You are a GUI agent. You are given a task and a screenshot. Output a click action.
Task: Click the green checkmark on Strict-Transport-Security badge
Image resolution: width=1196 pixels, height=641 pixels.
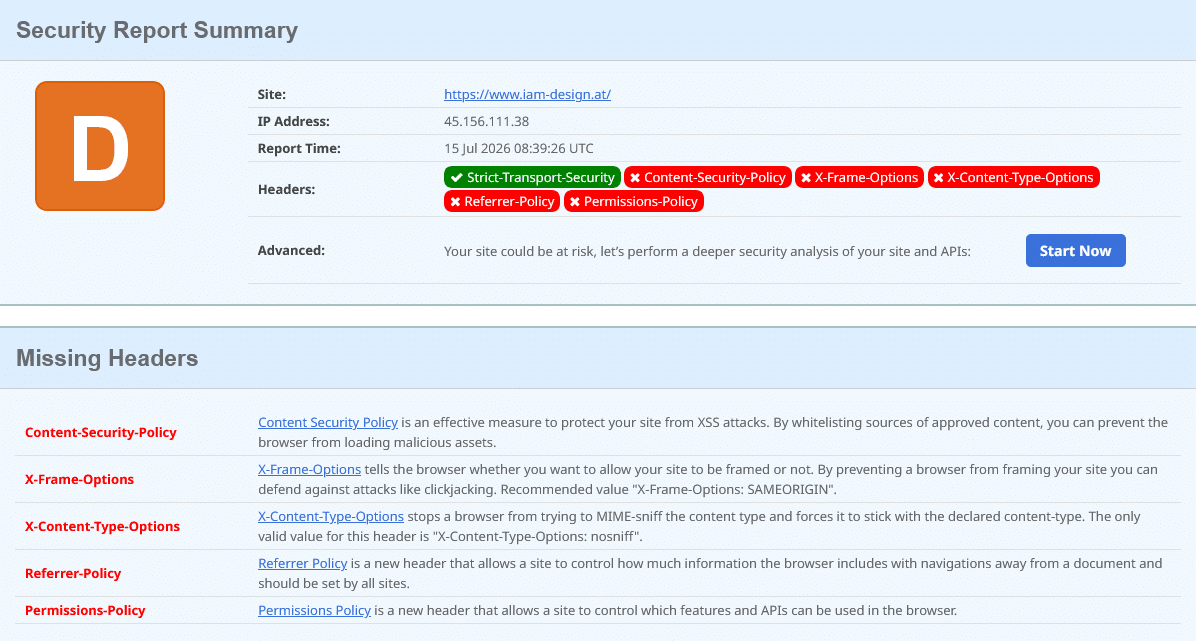(x=456, y=178)
